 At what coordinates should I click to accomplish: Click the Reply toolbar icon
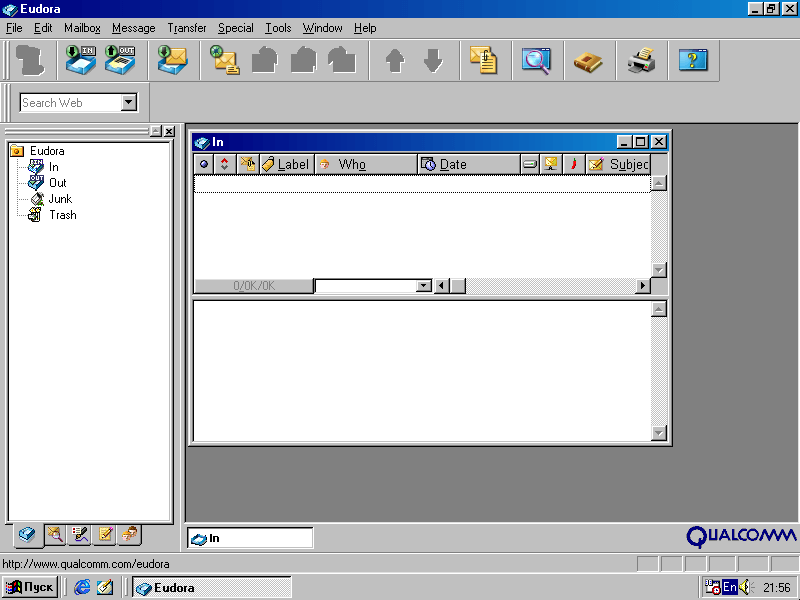tap(264, 60)
